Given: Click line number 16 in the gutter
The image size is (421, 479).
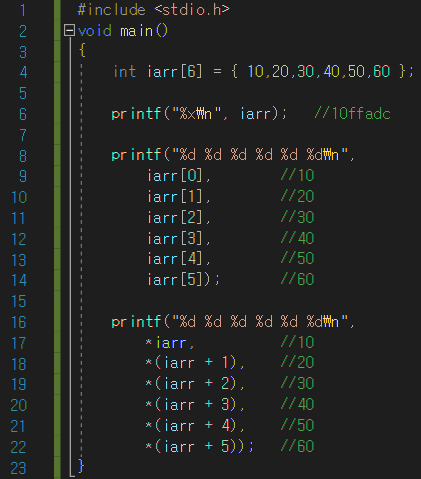Looking at the screenshot, I should (x=19, y=322).
